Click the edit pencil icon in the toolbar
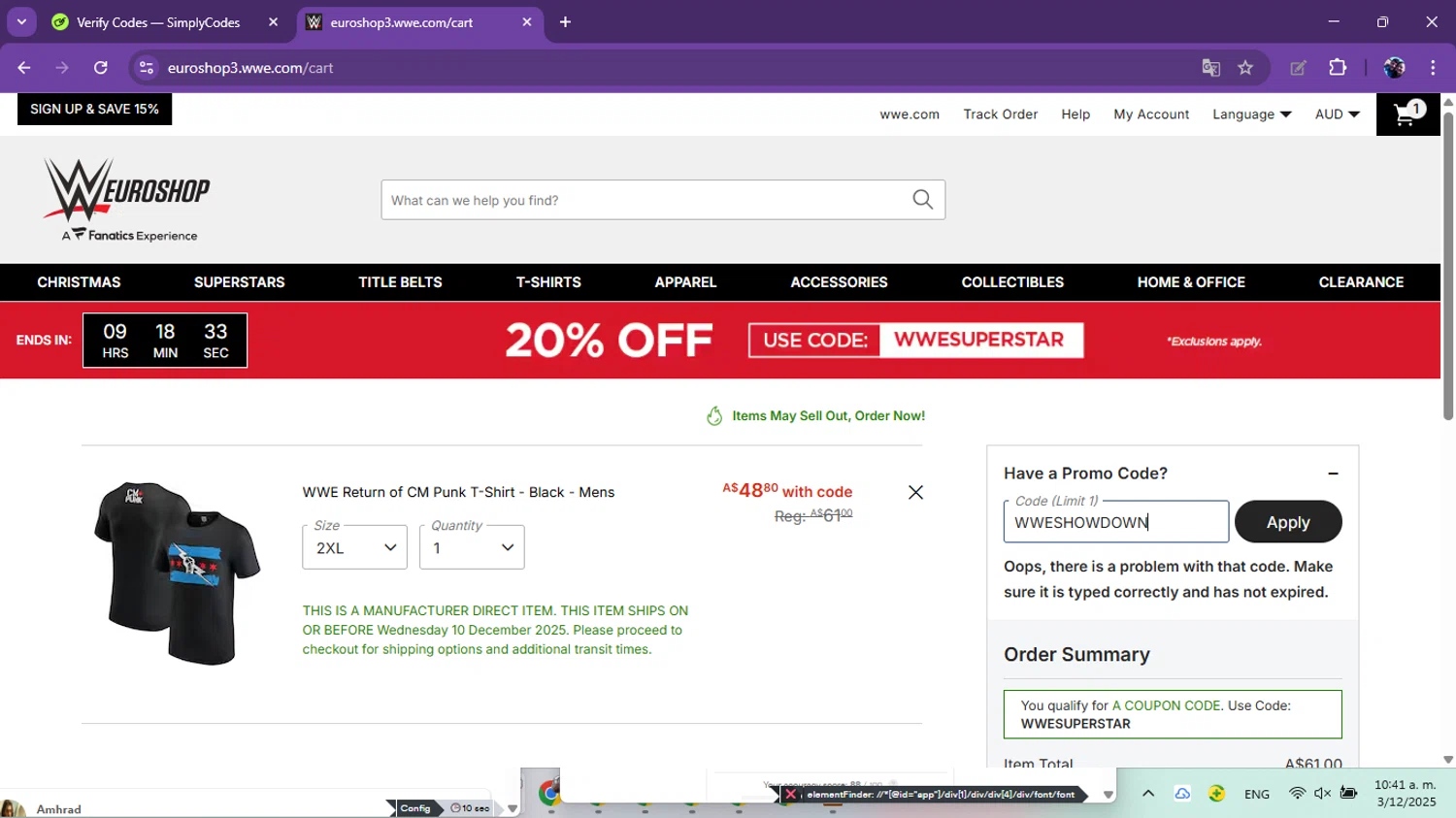The image size is (1456, 818). coord(1298,68)
